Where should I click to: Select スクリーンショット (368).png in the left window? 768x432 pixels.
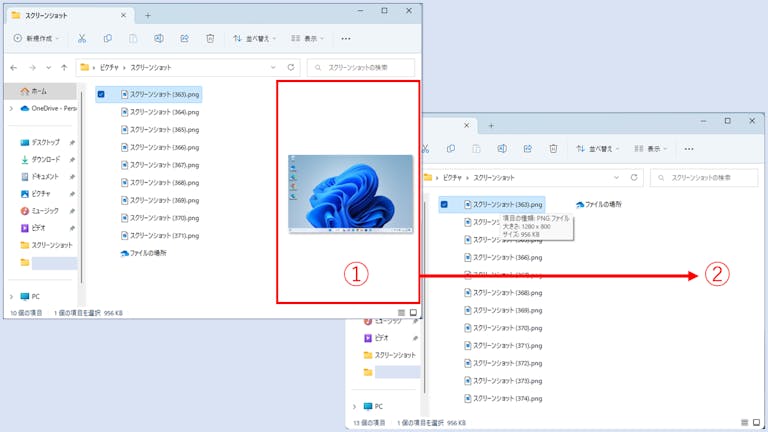click(x=160, y=183)
